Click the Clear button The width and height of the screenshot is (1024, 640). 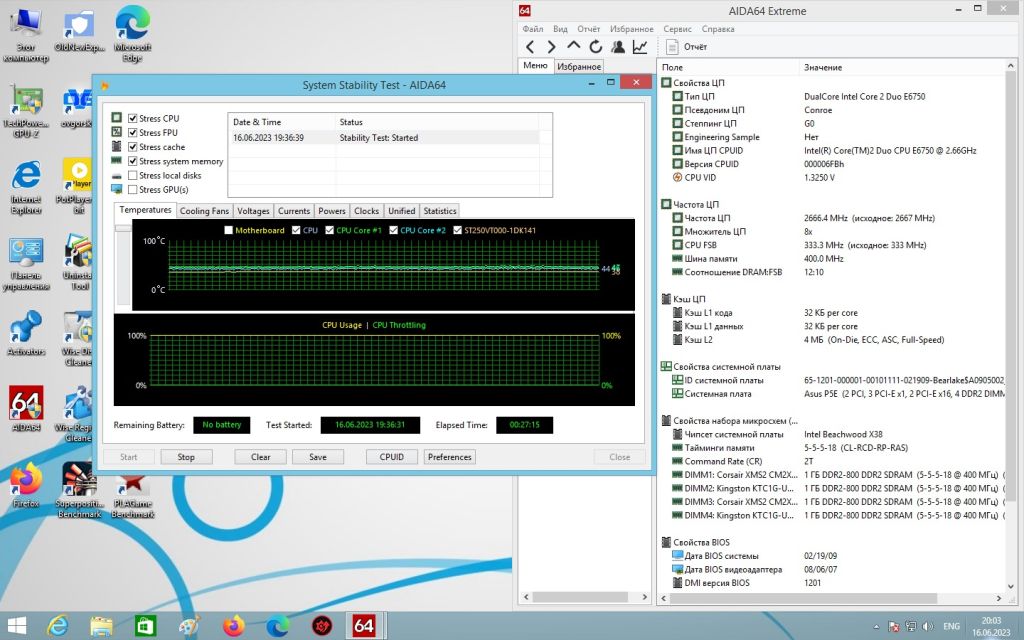pyautogui.click(x=261, y=457)
